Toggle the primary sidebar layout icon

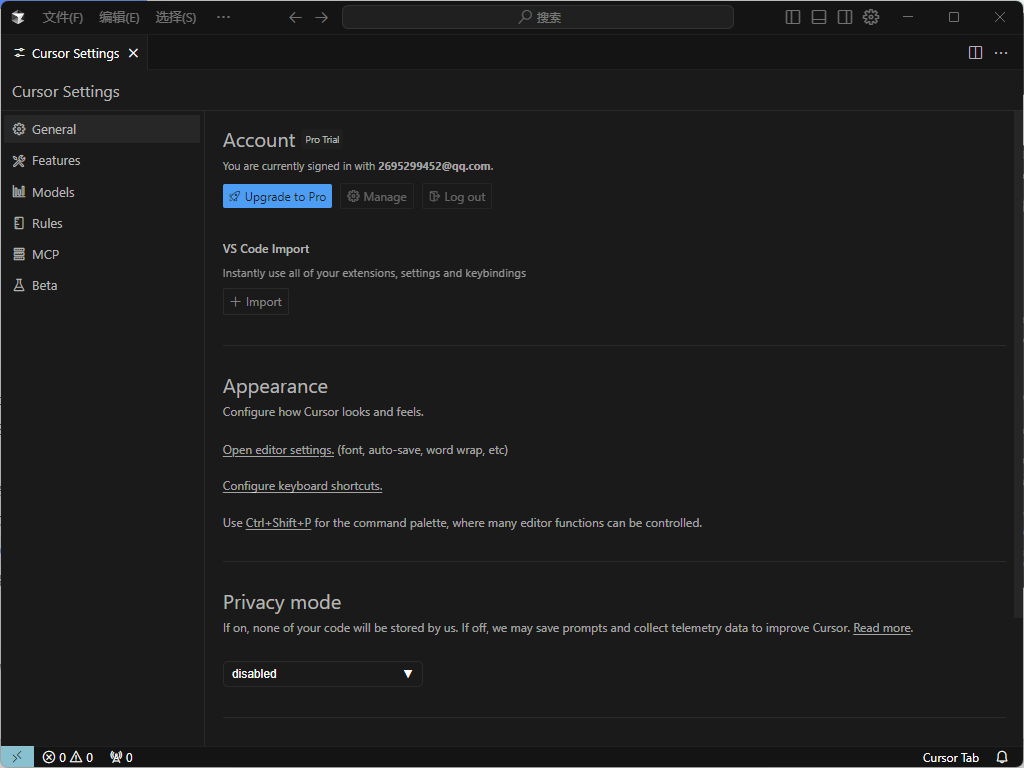[x=793, y=17]
